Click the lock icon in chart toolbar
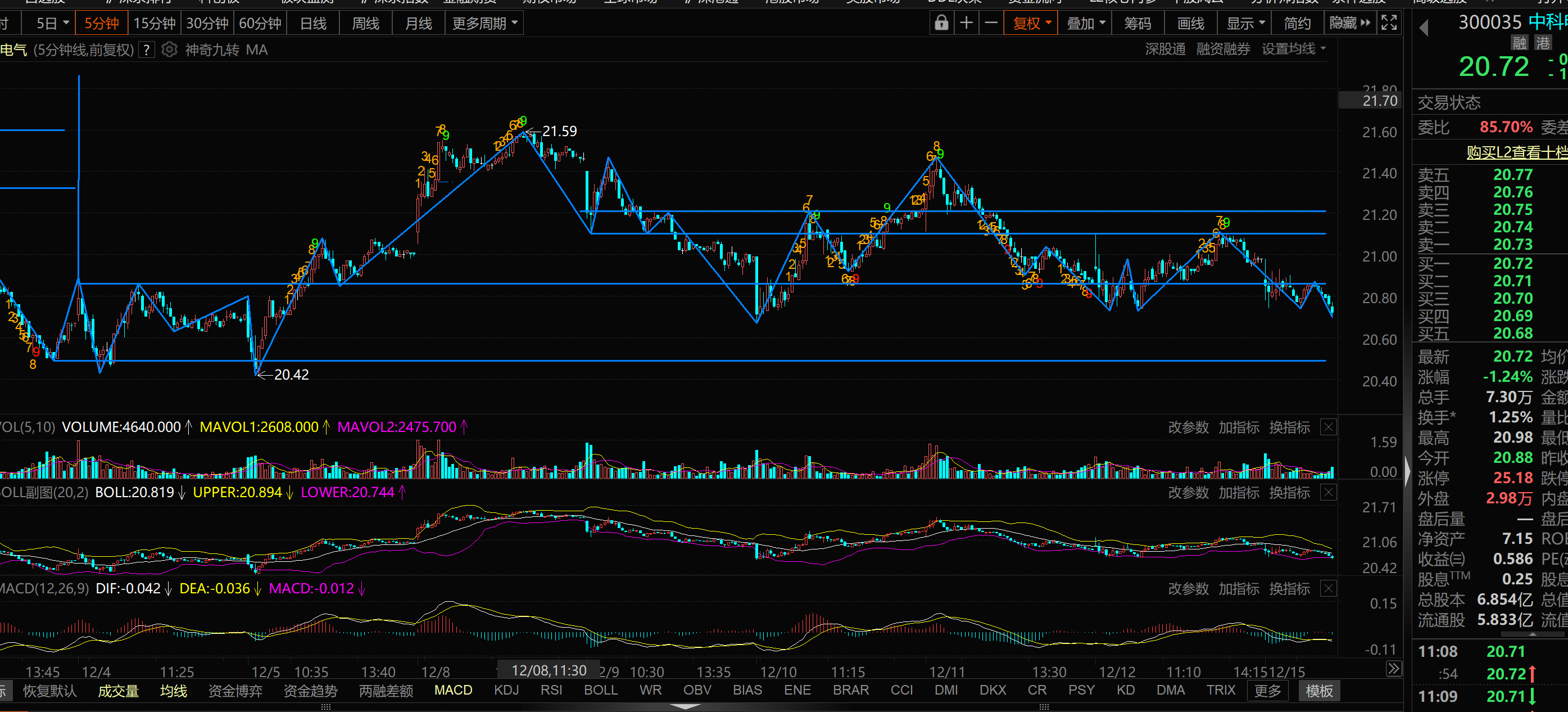 click(x=941, y=23)
